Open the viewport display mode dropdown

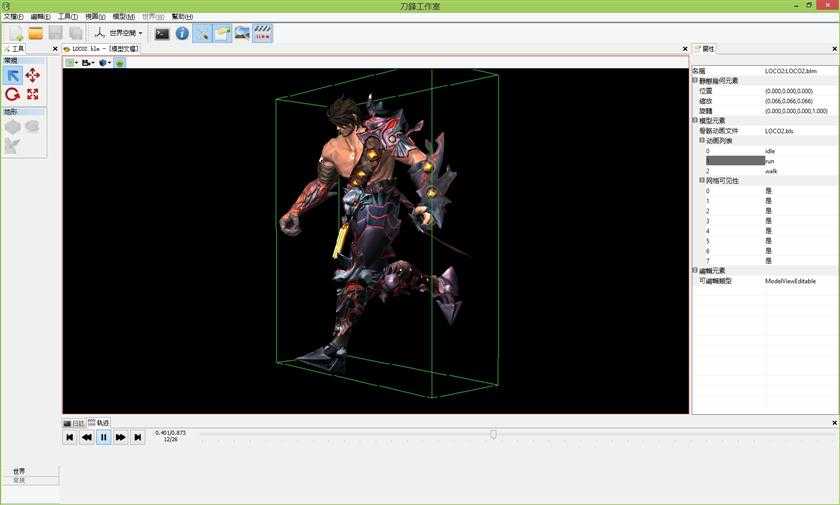click(72, 63)
